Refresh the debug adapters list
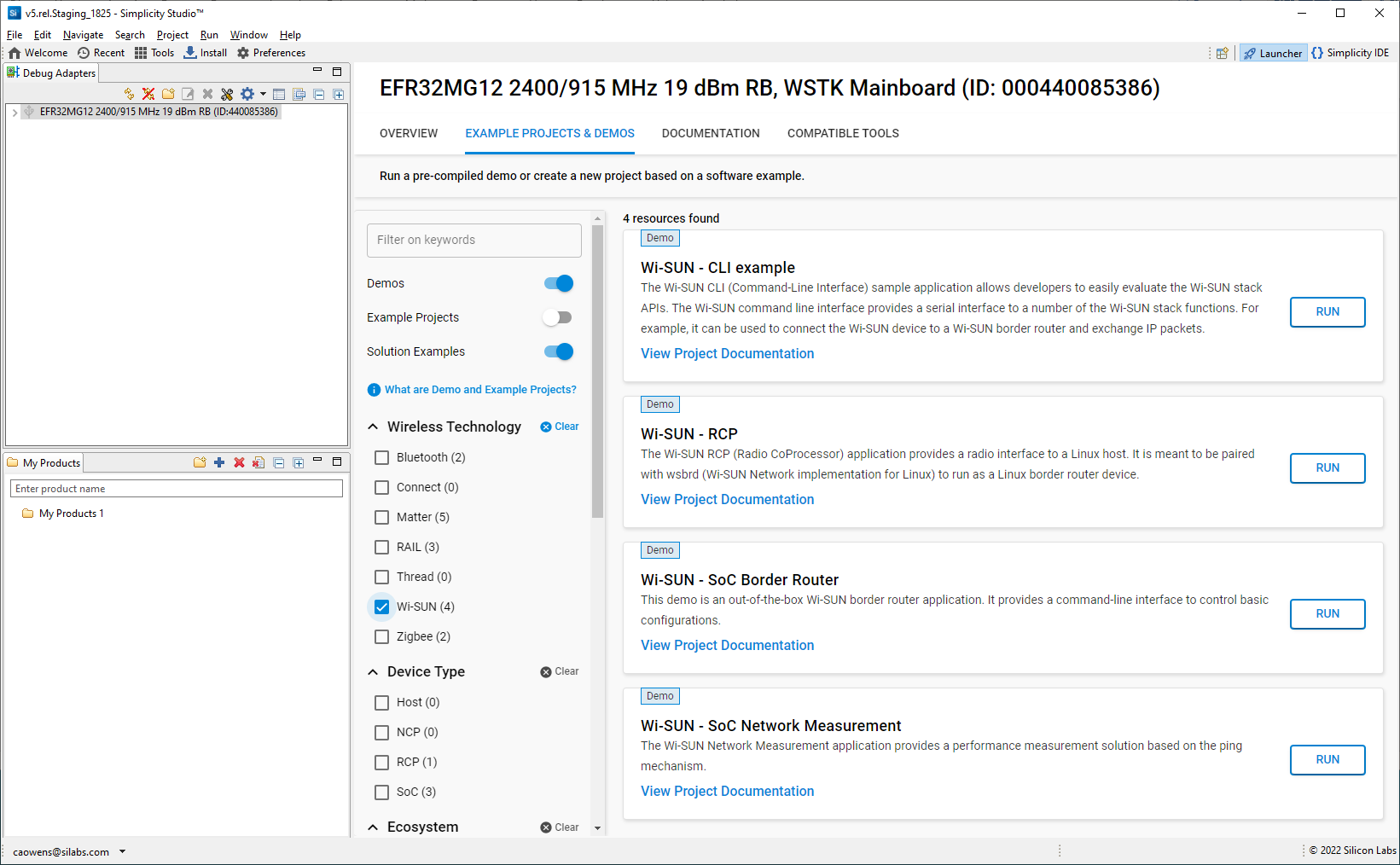The image size is (1400, 865). (x=130, y=94)
